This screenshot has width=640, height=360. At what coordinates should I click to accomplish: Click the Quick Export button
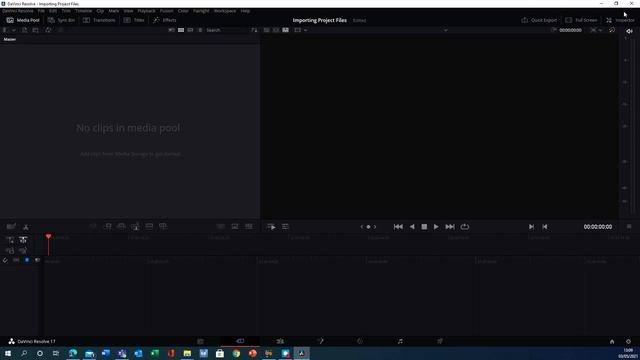tap(539, 20)
